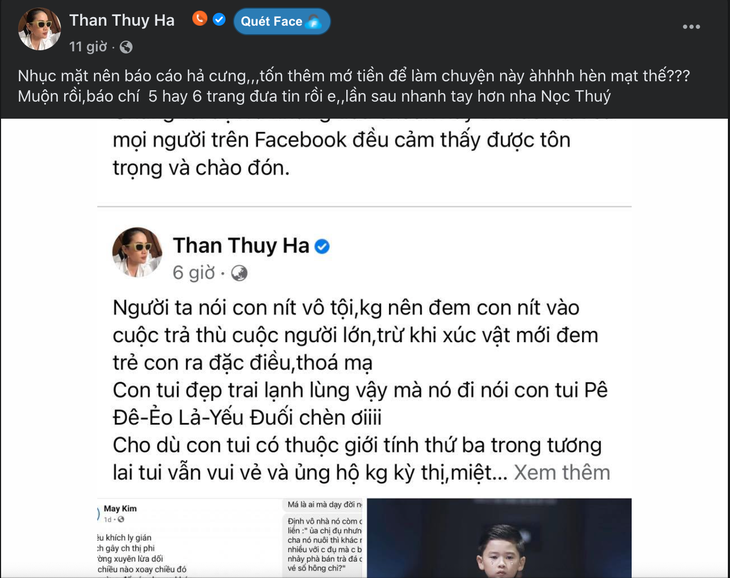Click Than Thuy Ha name in shared post
This screenshot has height=578, width=730.
tap(241, 246)
